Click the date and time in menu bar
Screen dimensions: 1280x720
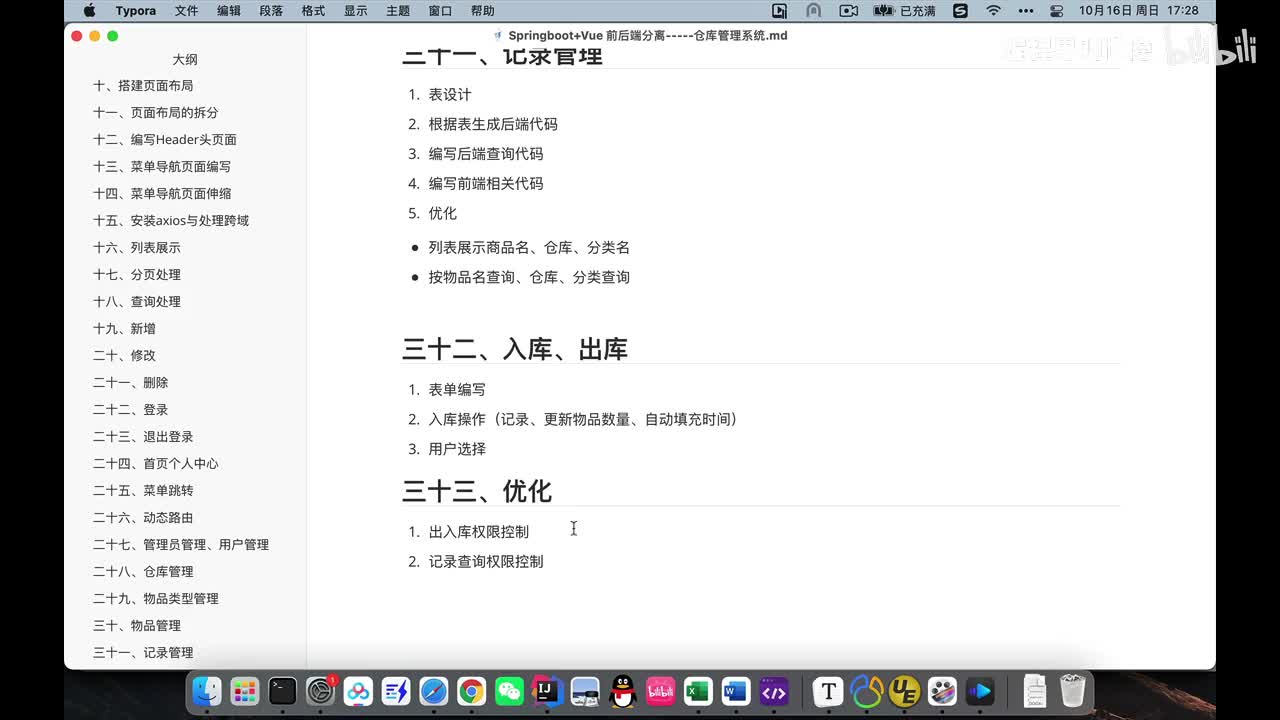1139,11
